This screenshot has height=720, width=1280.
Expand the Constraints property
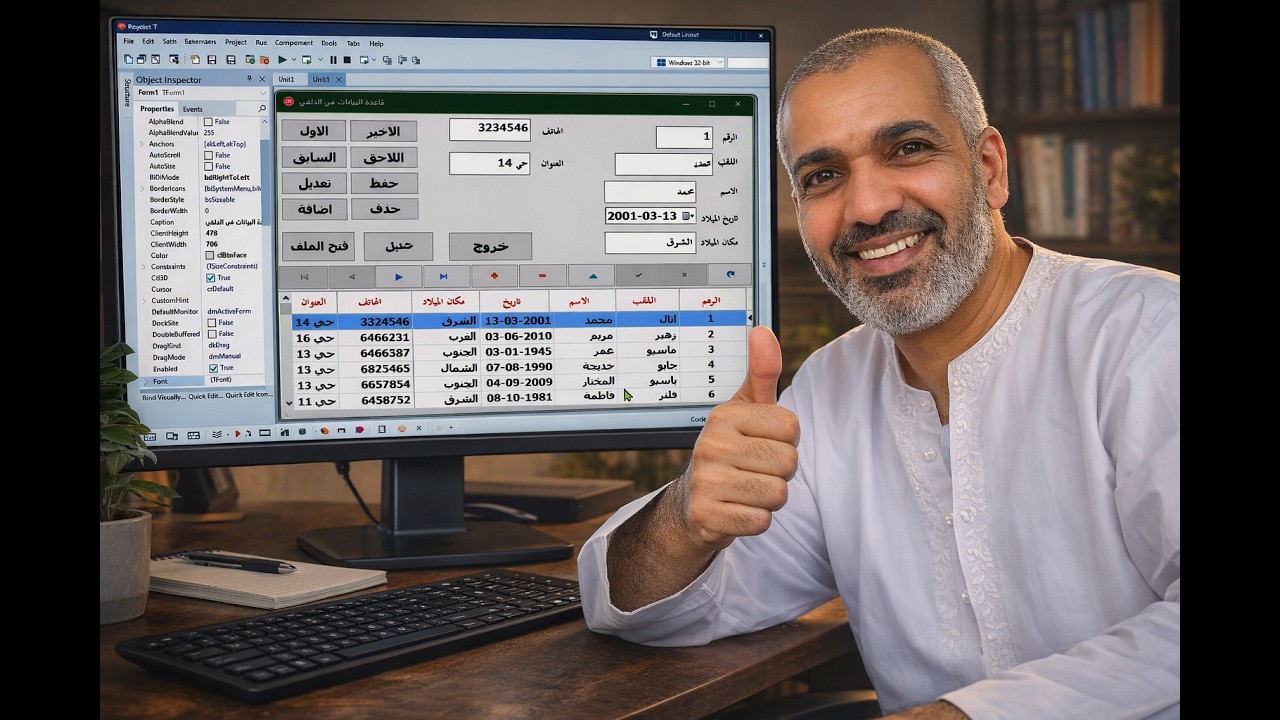(x=143, y=267)
